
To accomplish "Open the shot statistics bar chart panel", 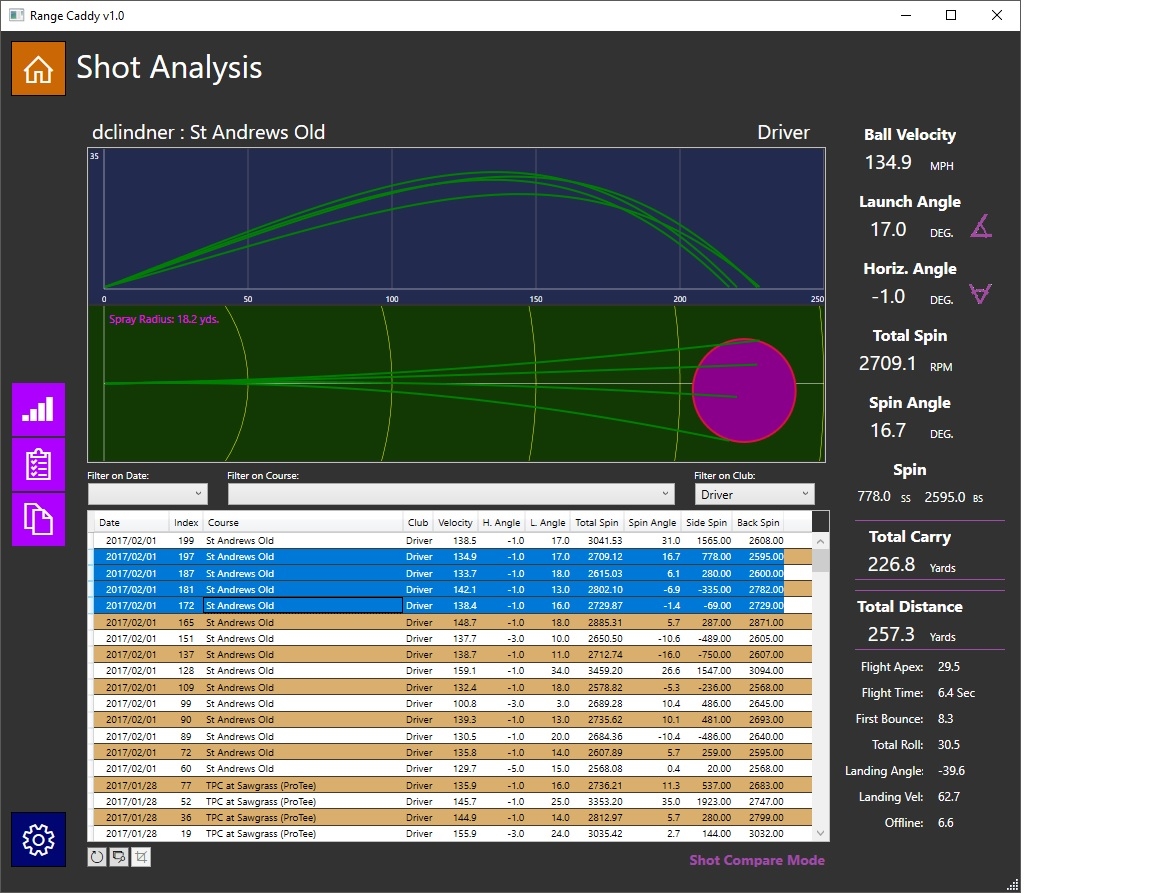I will [x=38, y=408].
